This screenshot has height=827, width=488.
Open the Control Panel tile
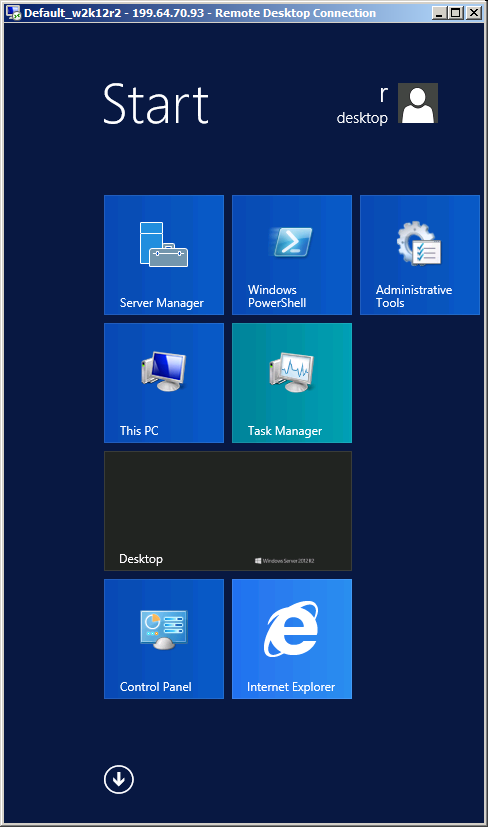pyautogui.click(x=164, y=639)
